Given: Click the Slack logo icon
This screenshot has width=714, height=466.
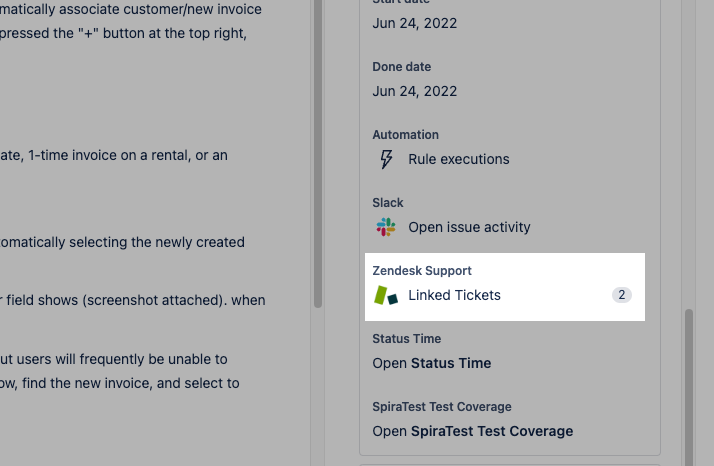Looking at the screenshot, I should click(x=386, y=227).
